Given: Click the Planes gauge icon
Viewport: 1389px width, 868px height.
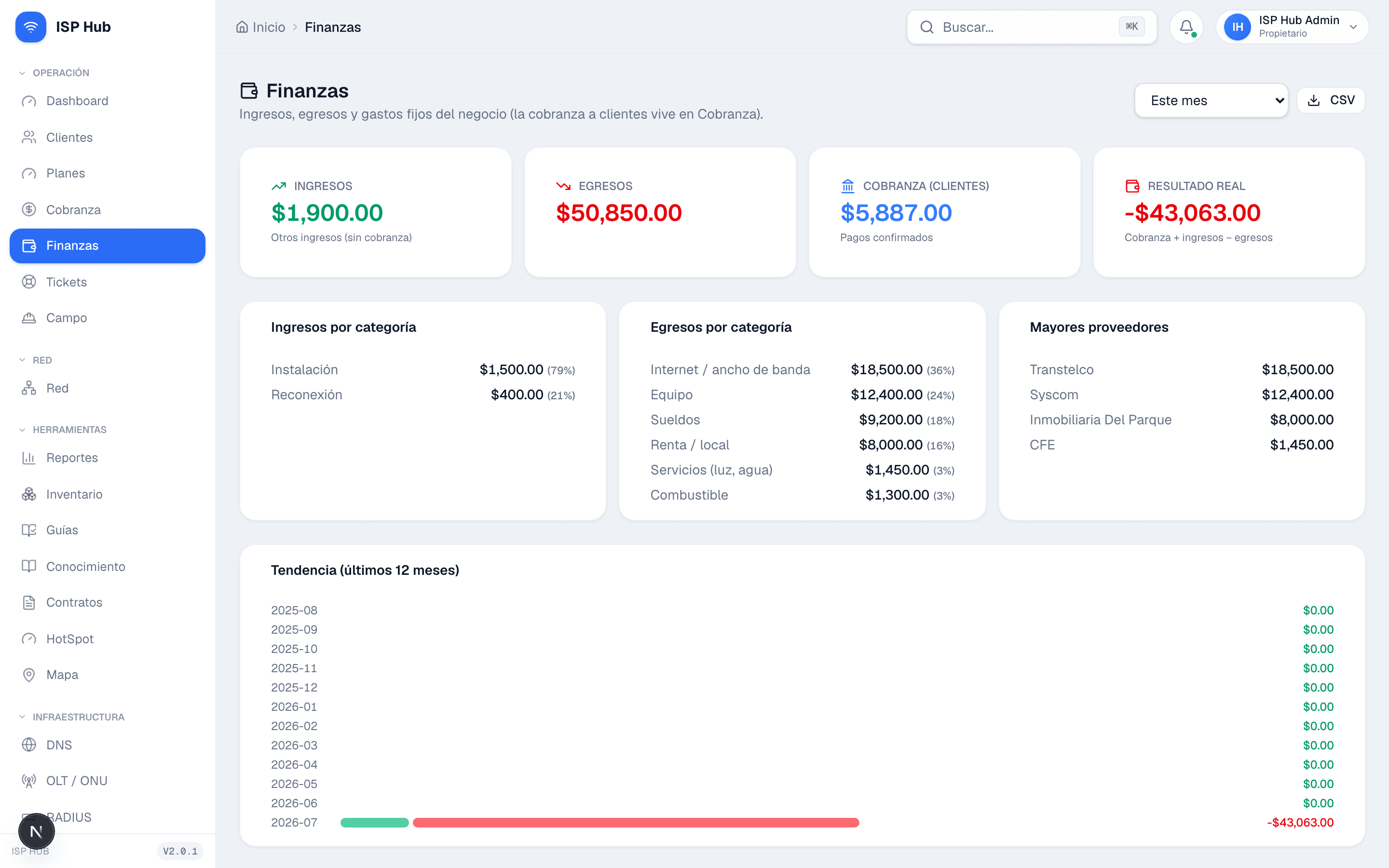Looking at the screenshot, I should pos(29,174).
